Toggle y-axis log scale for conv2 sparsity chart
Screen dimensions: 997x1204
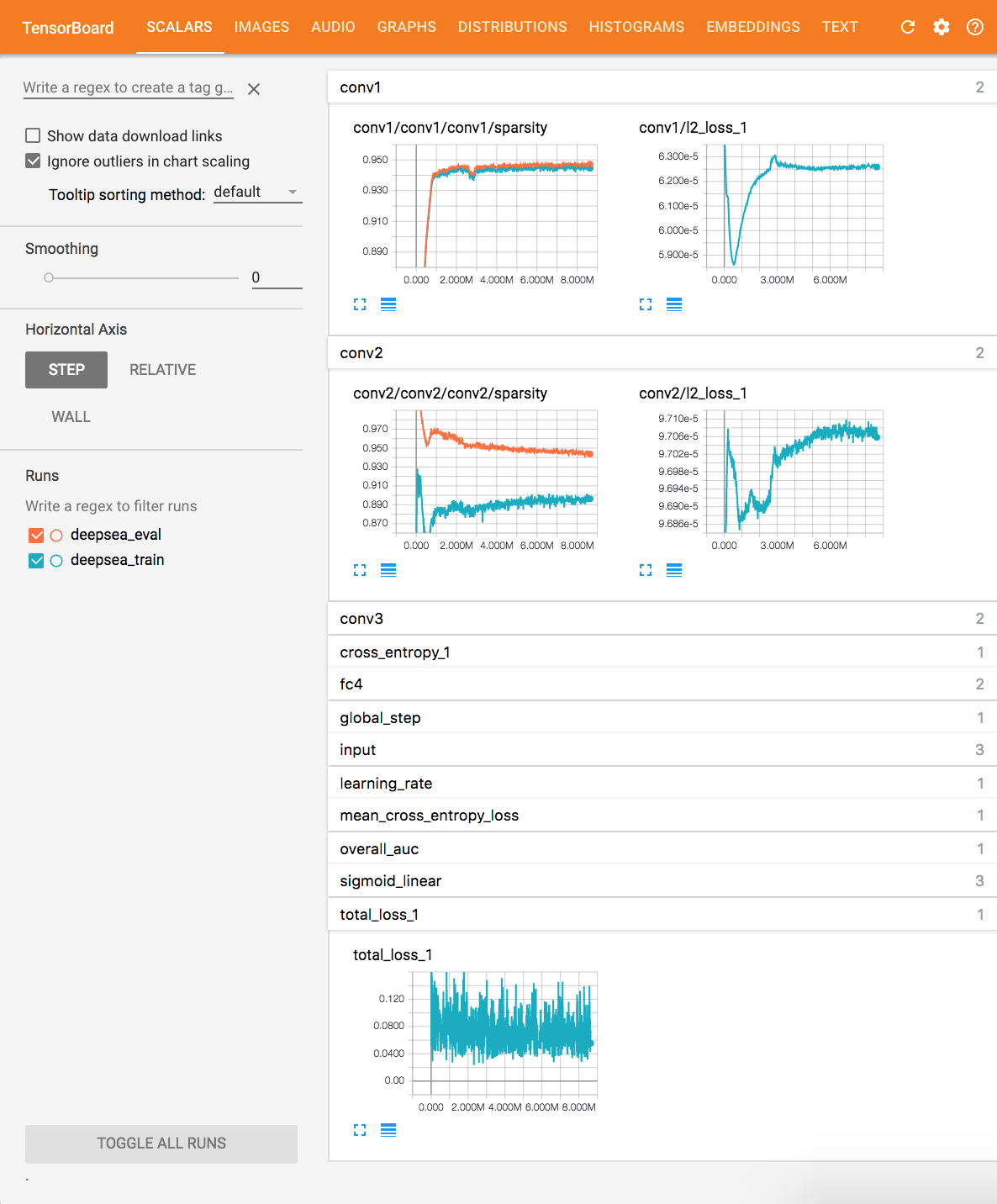pos(388,570)
